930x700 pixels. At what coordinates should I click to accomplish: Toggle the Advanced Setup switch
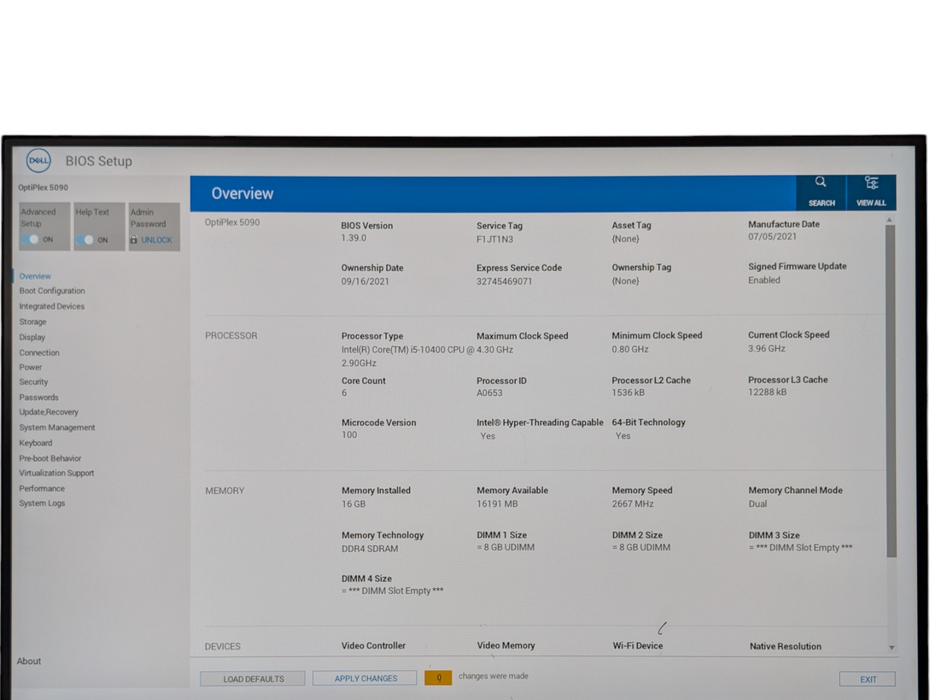pos(29,239)
